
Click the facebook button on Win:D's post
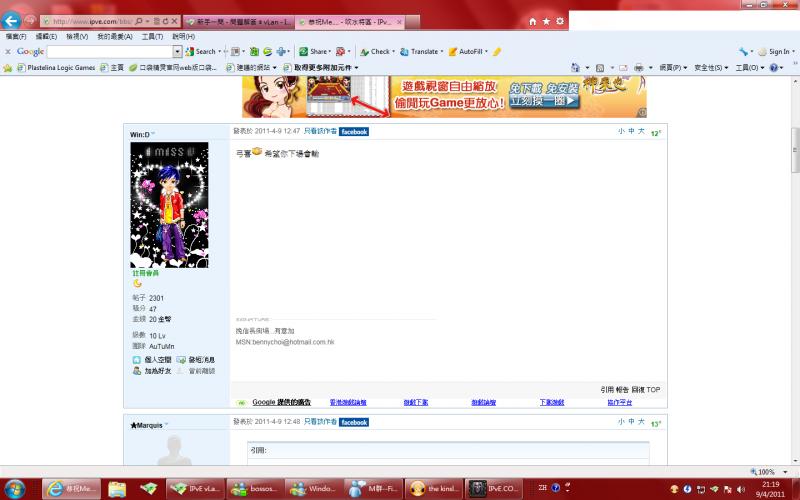pyautogui.click(x=354, y=132)
